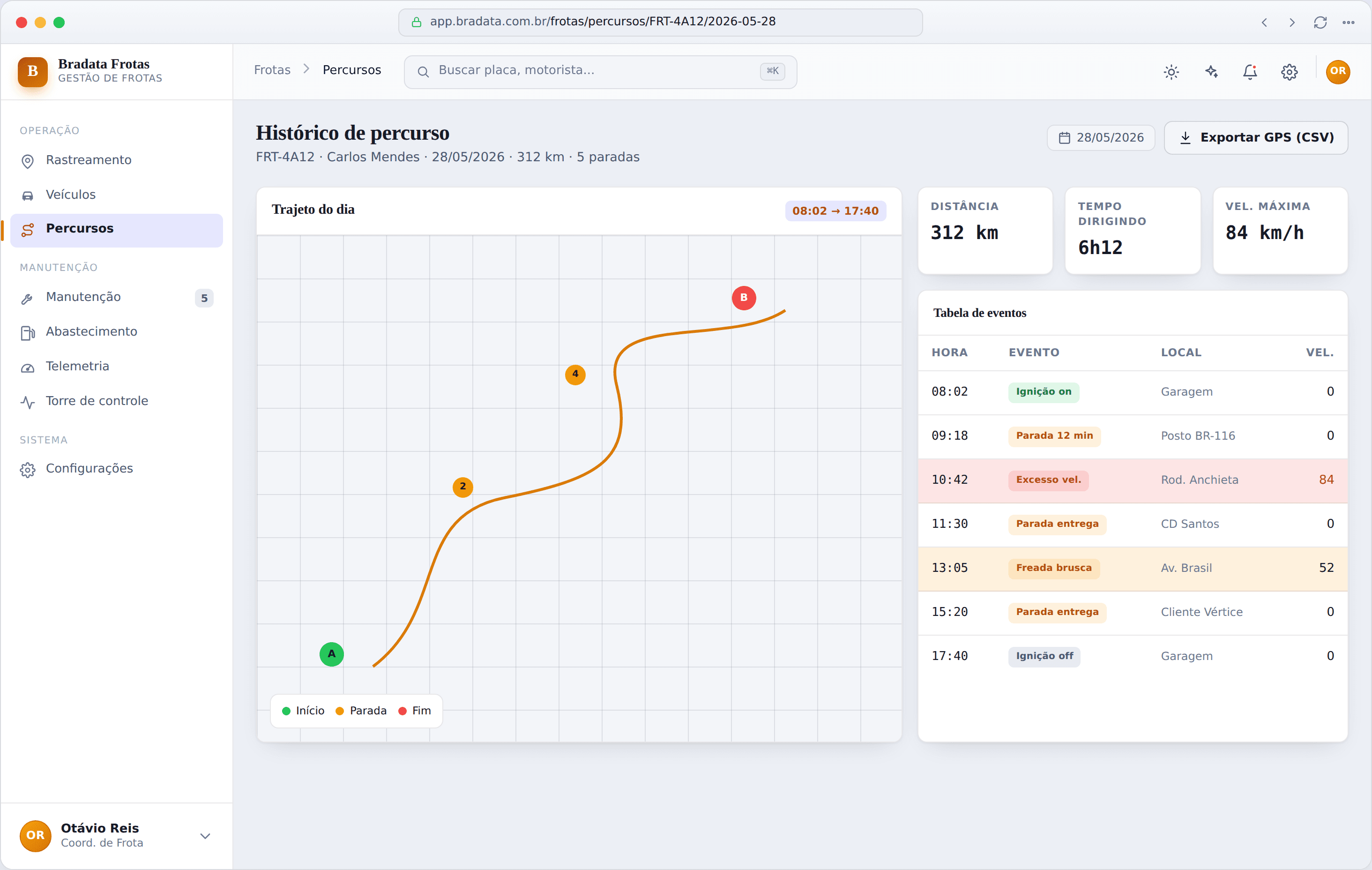The image size is (1372, 870).
Task: Open Configurações in the sidebar
Action: pyautogui.click(x=116, y=469)
